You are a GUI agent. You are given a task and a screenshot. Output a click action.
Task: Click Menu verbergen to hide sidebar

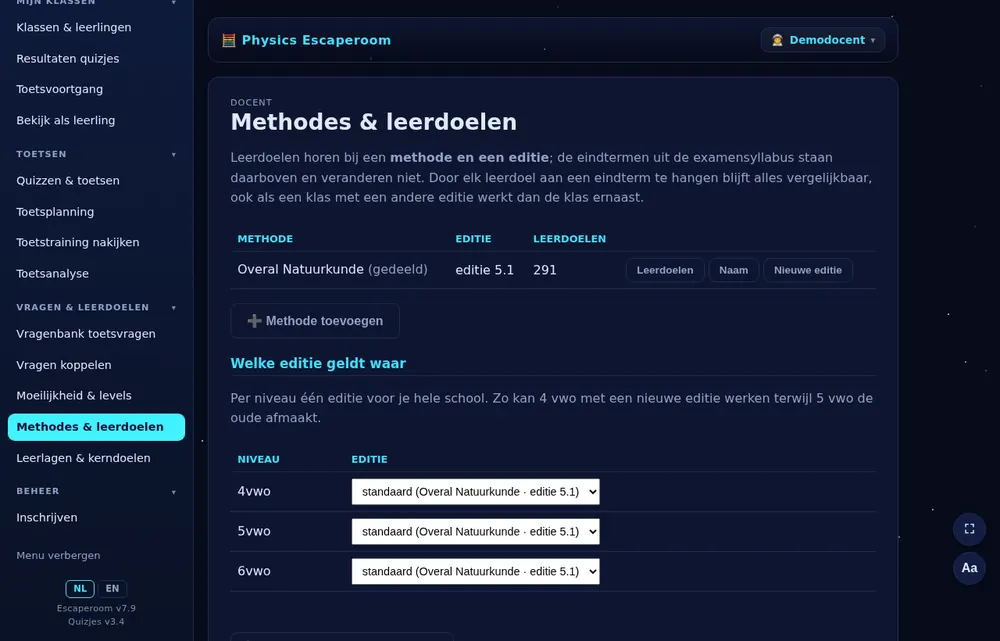(58, 556)
